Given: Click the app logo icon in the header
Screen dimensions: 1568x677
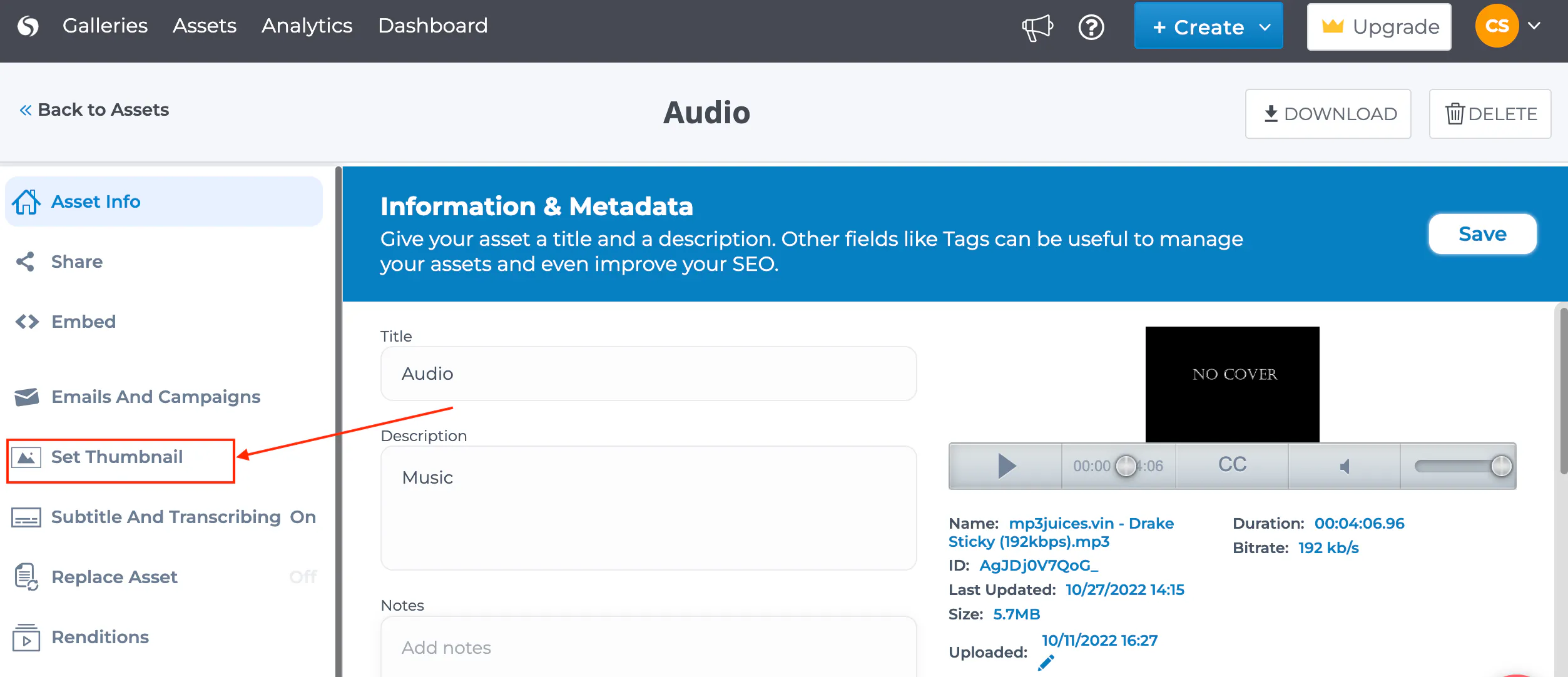Looking at the screenshot, I should coord(28,26).
